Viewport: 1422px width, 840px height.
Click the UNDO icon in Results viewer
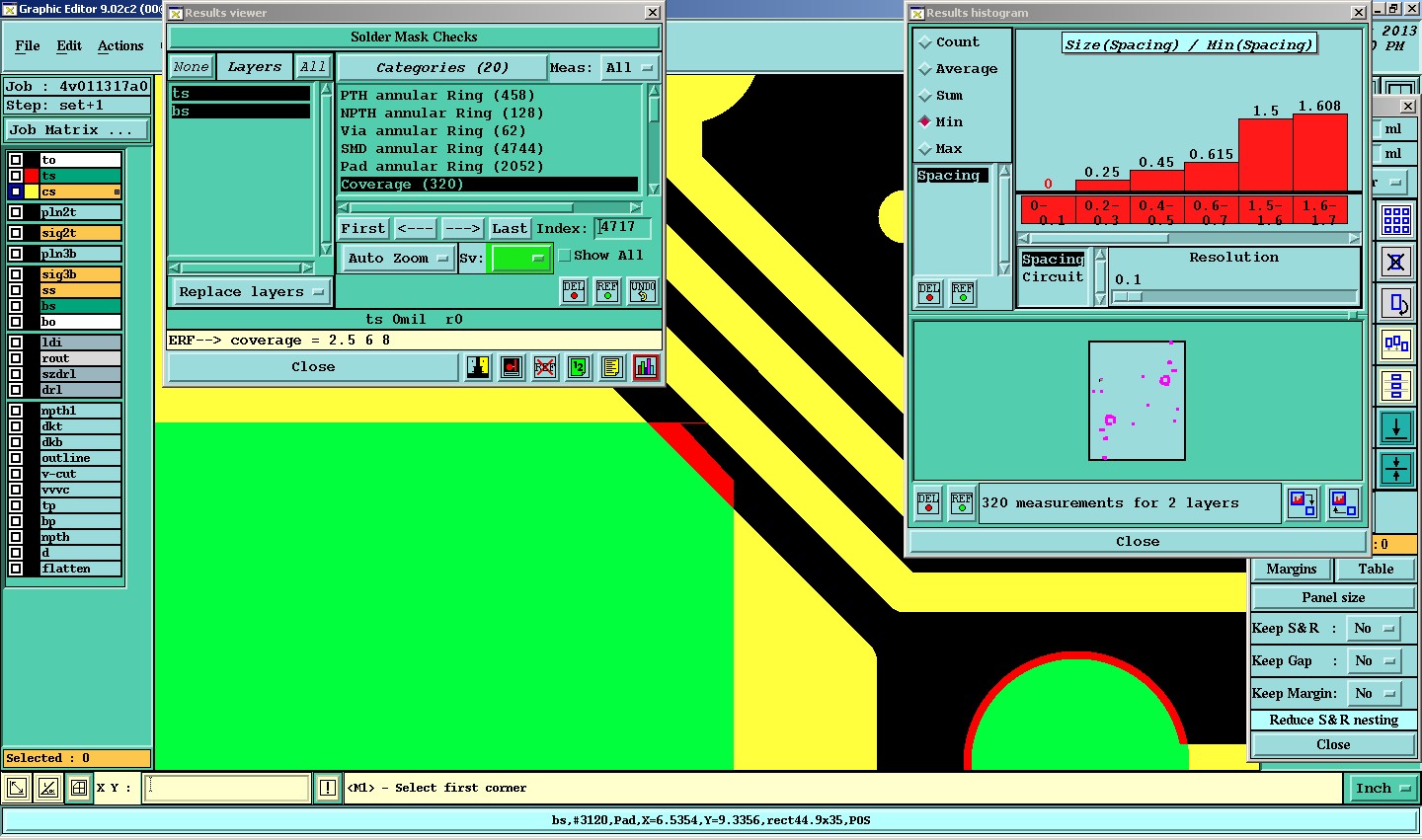[x=643, y=291]
